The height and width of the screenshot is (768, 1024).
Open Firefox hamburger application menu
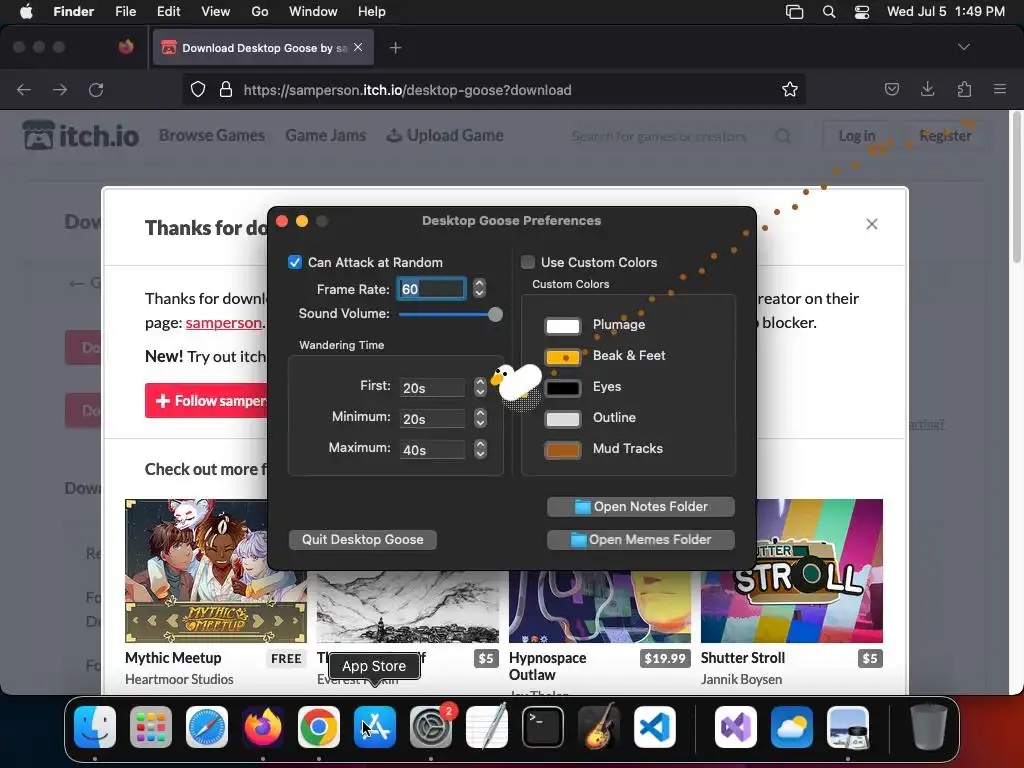pyautogui.click(x=1000, y=89)
